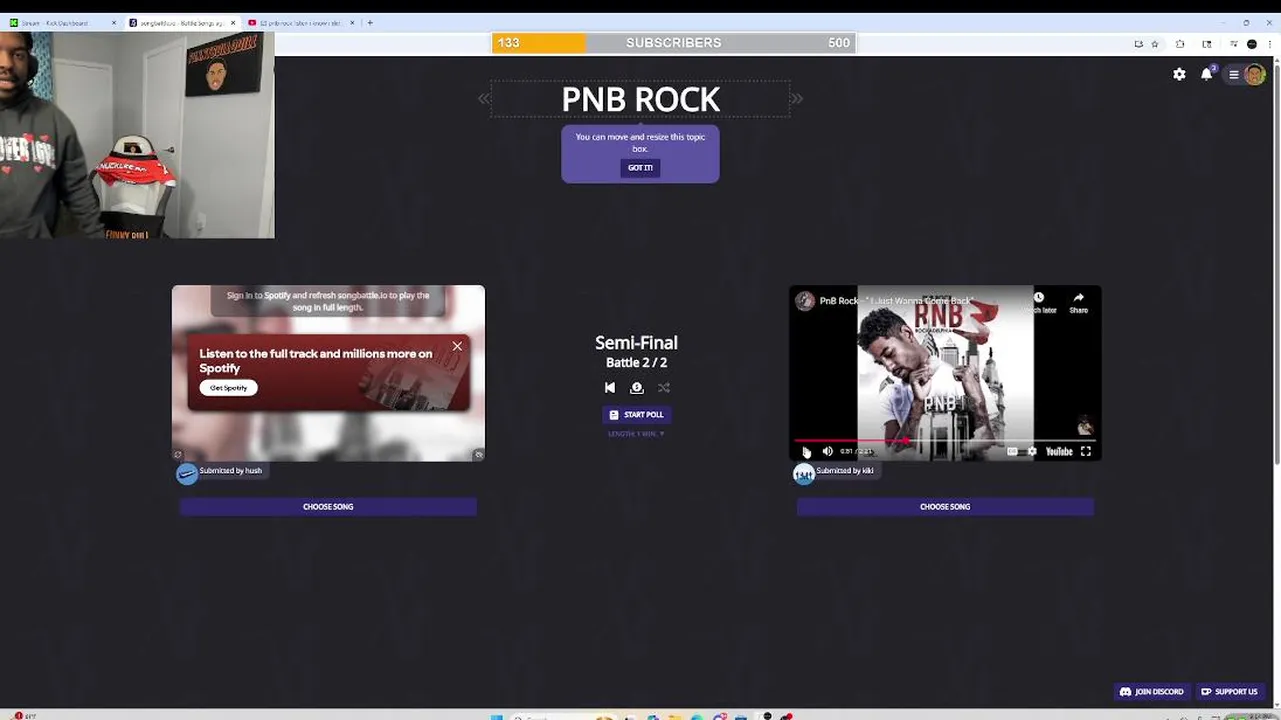Seek on the YouTube progress bar
This screenshot has height=720, width=1281.
pyautogui.click(x=945, y=440)
